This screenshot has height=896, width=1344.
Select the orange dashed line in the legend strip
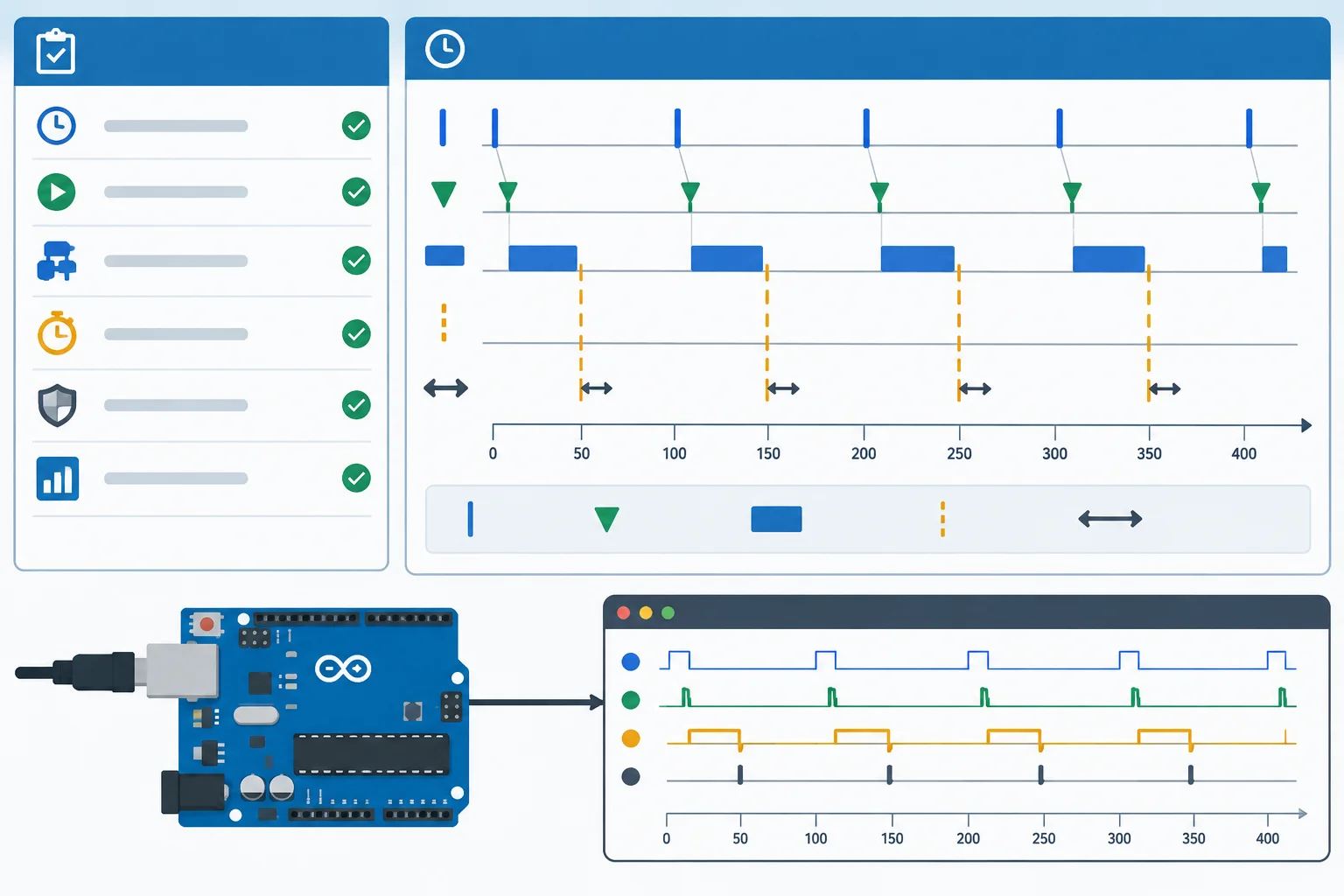coord(942,519)
